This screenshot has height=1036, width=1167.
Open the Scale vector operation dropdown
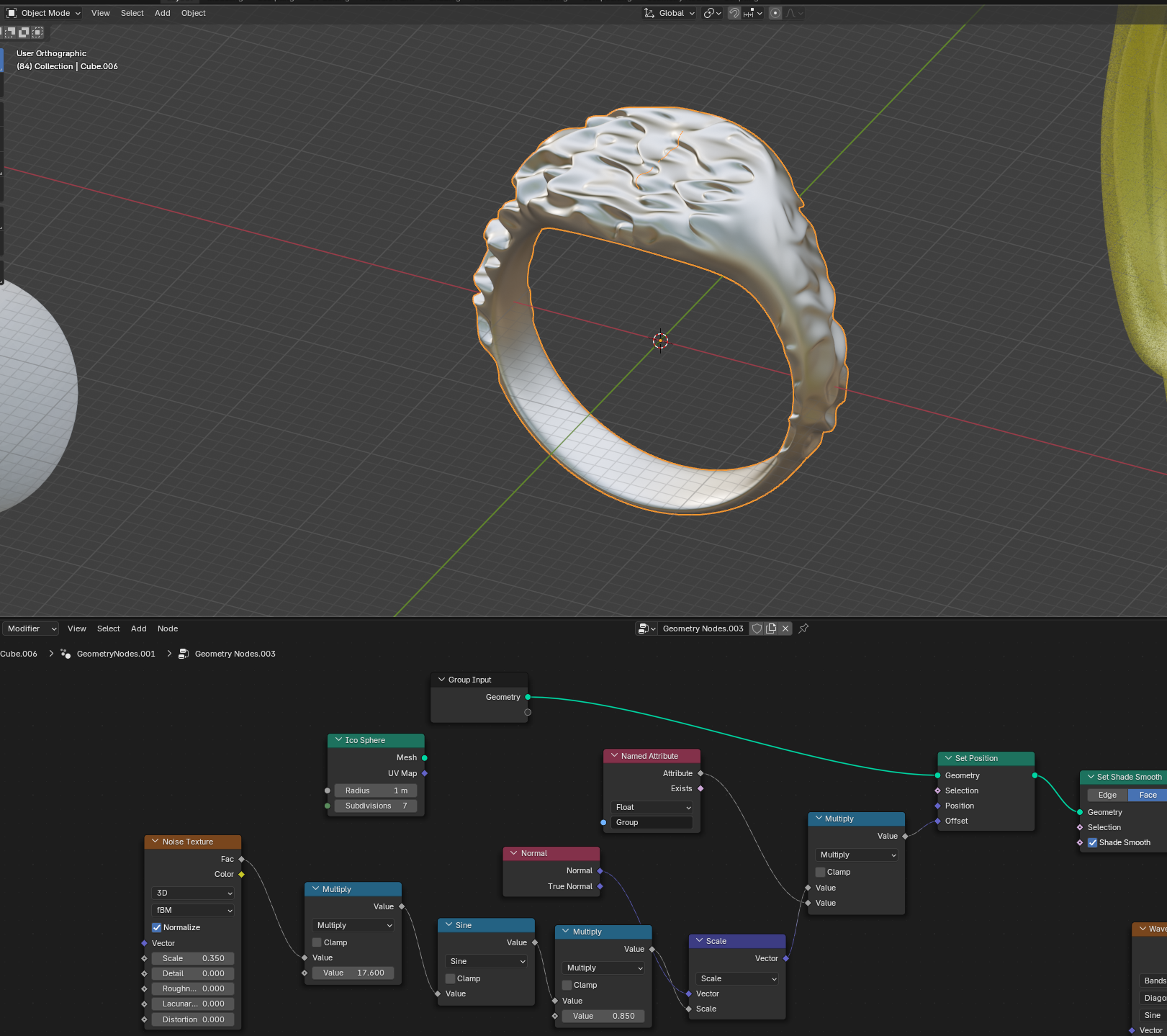pos(737,978)
